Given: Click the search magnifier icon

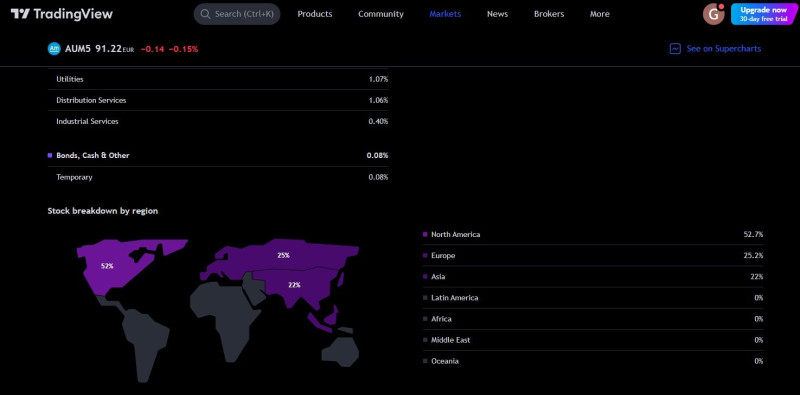Looking at the screenshot, I should click(206, 14).
